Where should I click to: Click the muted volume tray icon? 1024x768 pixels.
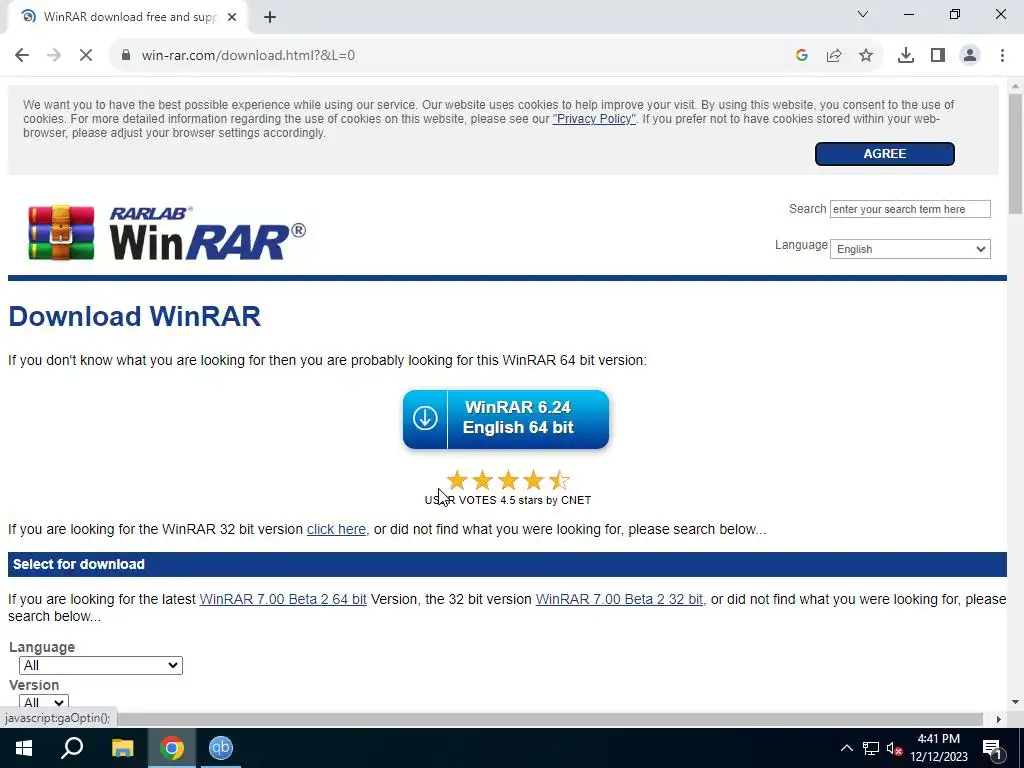895,748
